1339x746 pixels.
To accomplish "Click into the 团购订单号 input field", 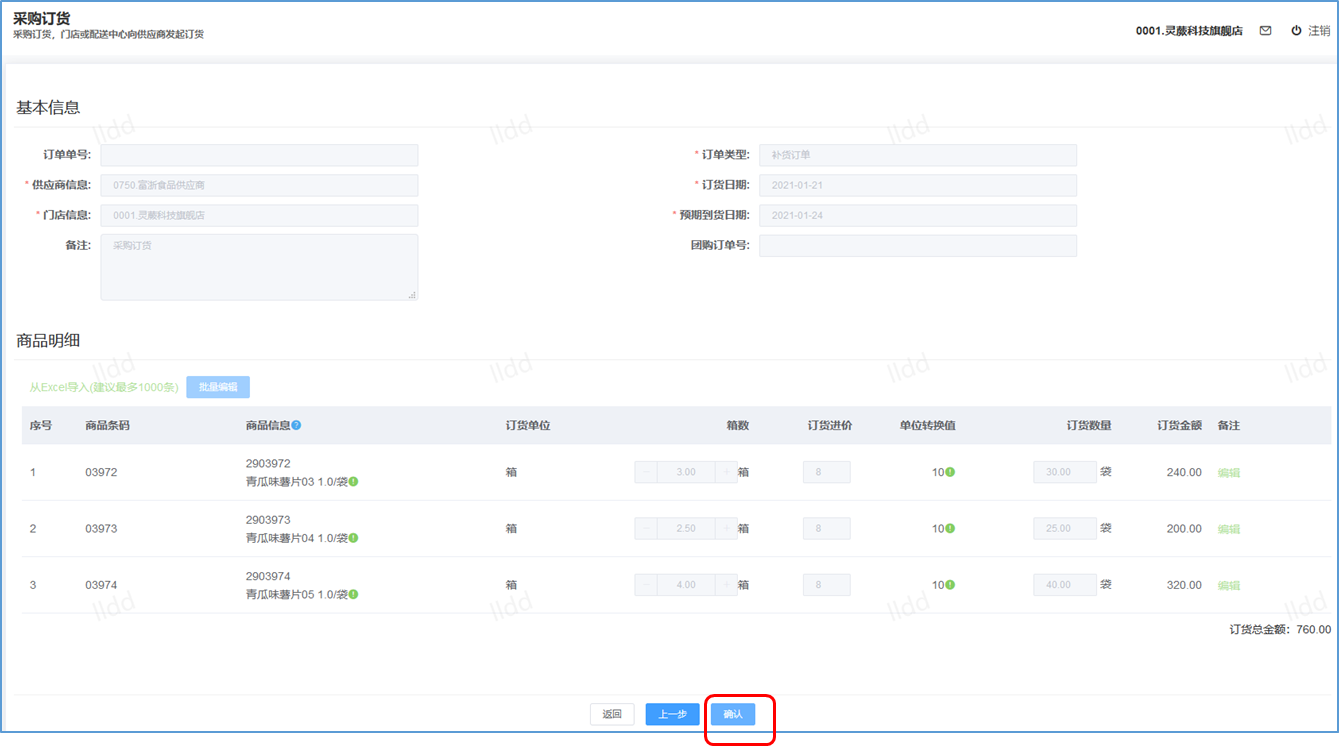I will click(x=918, y=245).
